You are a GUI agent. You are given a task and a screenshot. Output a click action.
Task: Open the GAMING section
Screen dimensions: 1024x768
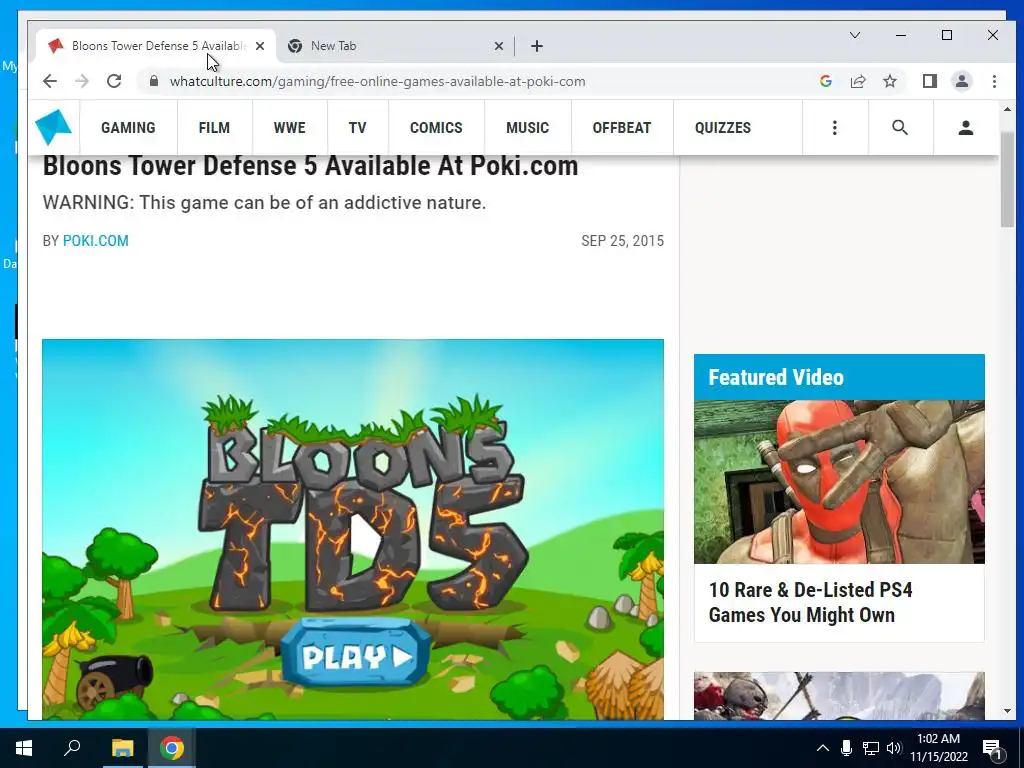[x=128, y=127]
